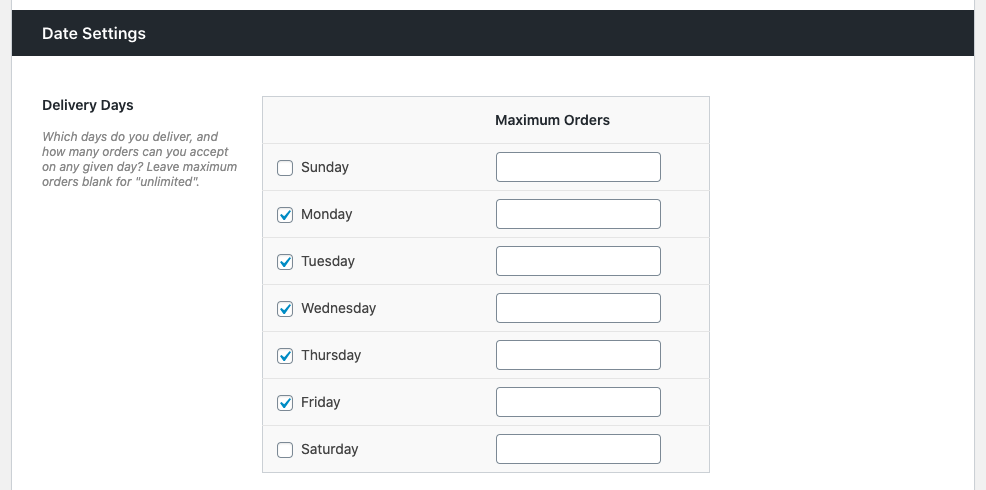This screenshot has width=986, height=490.
Task: Deselect Friday as a delivery day
Action: pos(285,403)
